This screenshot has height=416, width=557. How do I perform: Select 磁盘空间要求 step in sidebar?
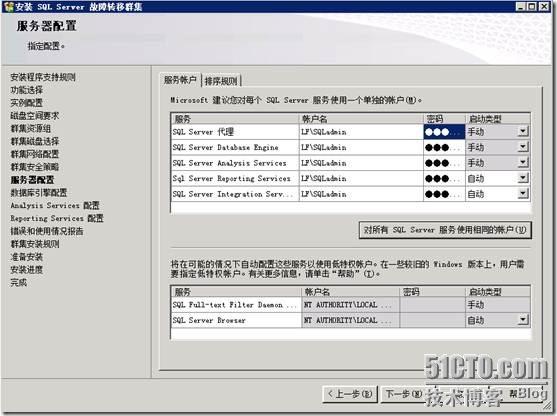click(x=35, y=115)
